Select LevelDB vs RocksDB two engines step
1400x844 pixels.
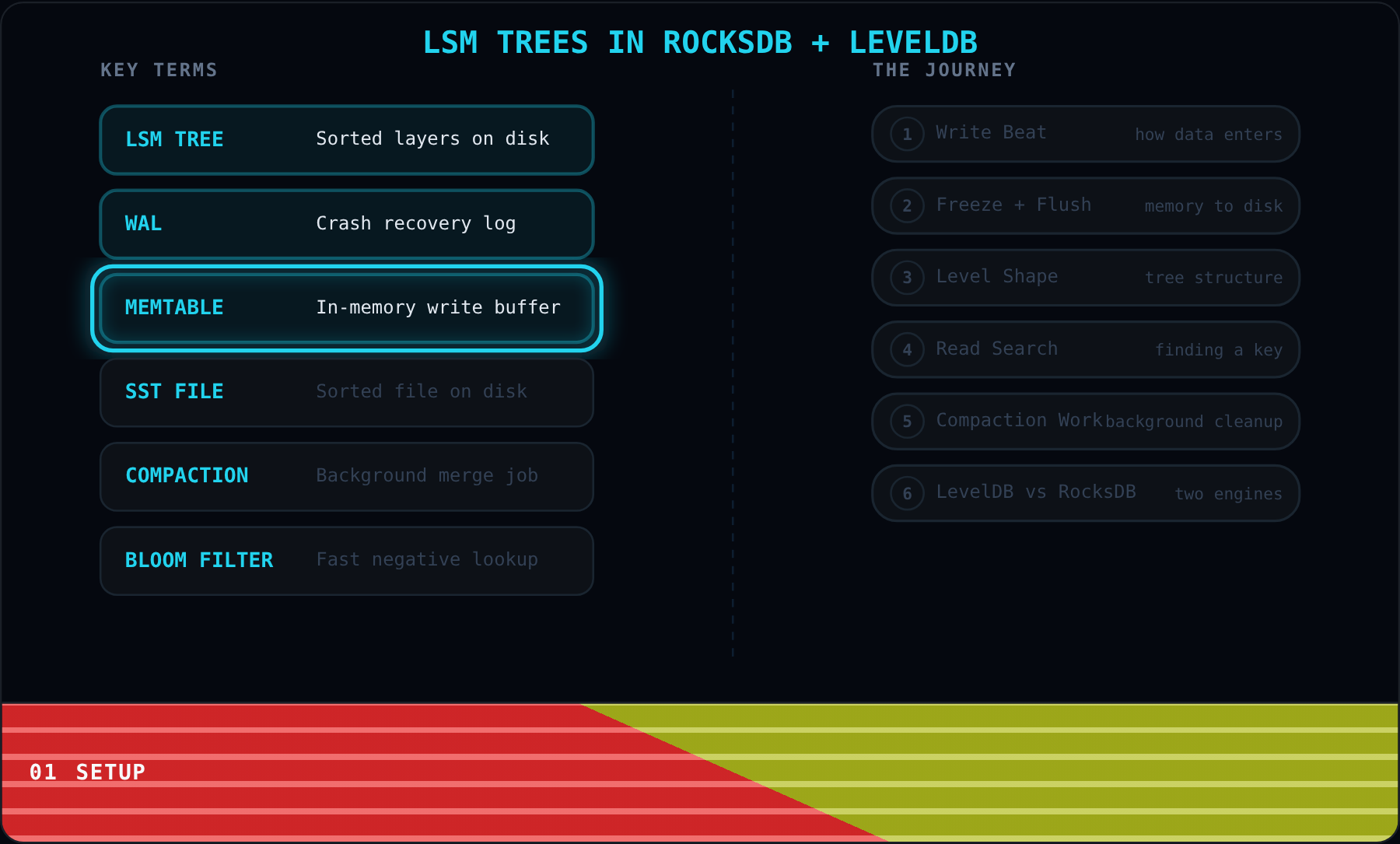point(1086,493)
